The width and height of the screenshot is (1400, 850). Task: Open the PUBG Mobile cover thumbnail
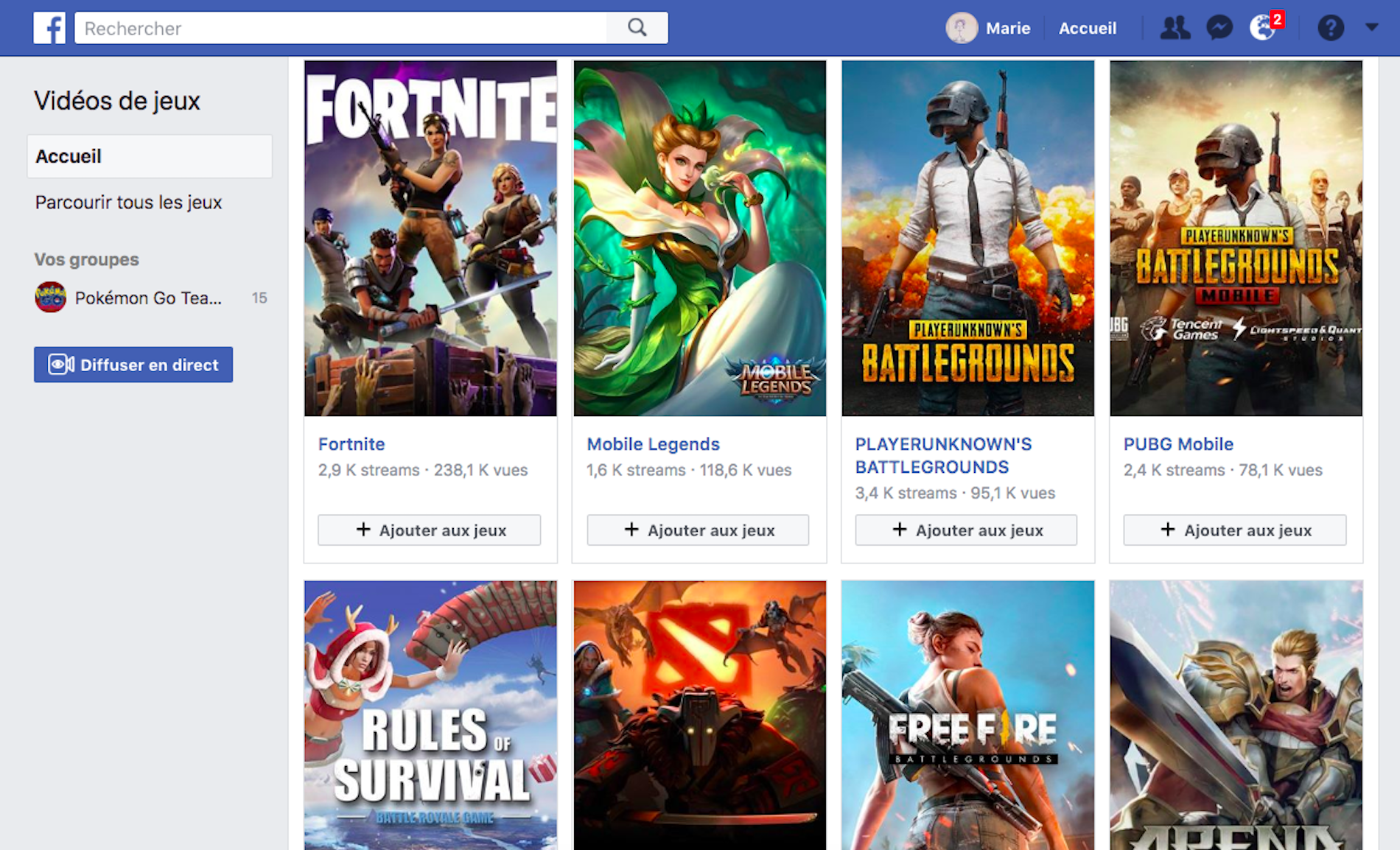tap(1236, 239)
